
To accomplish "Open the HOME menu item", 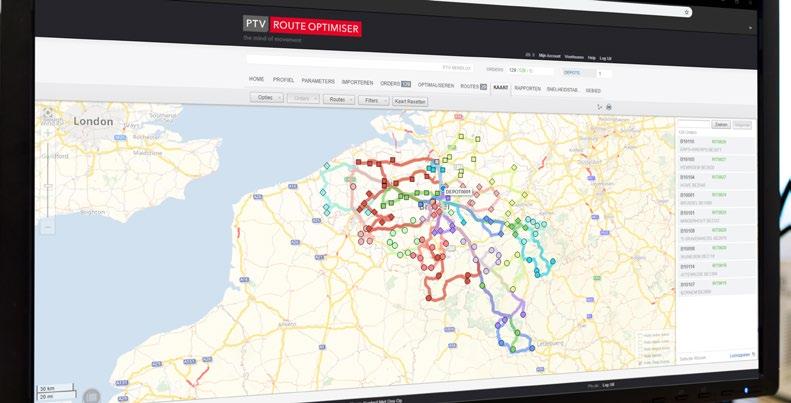I will click(x=256, y=80).
